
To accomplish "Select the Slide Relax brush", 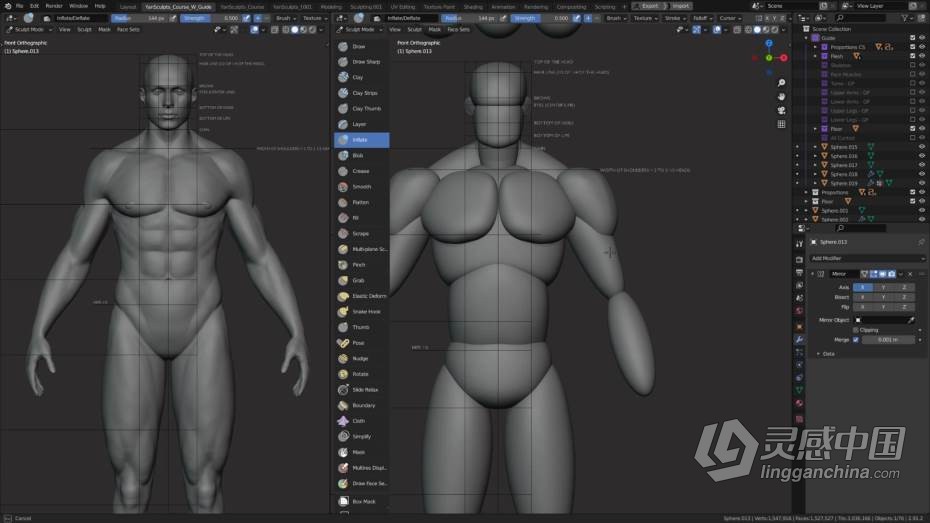I will click(361, 390).
